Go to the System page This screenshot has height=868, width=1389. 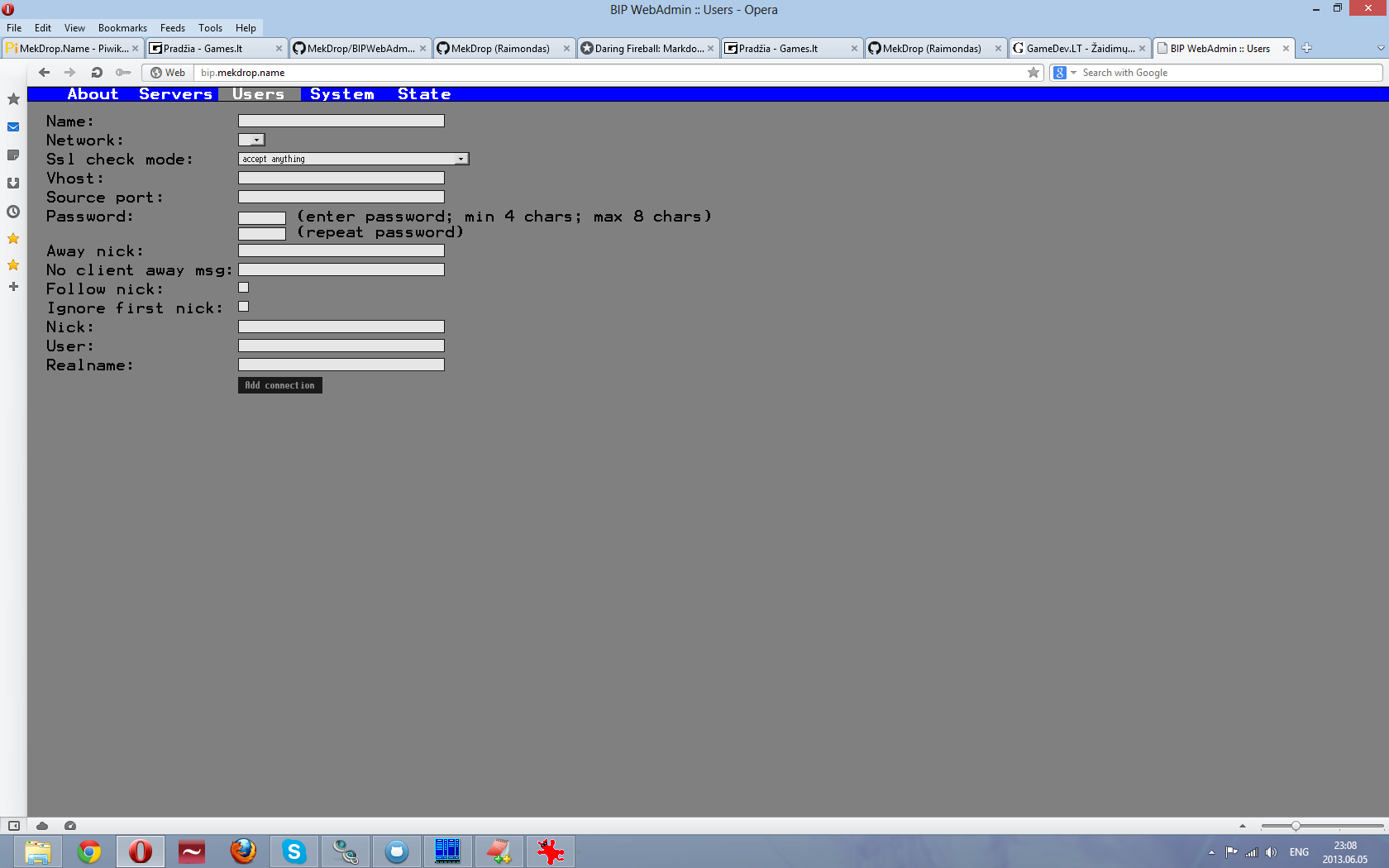pos(342,94)
